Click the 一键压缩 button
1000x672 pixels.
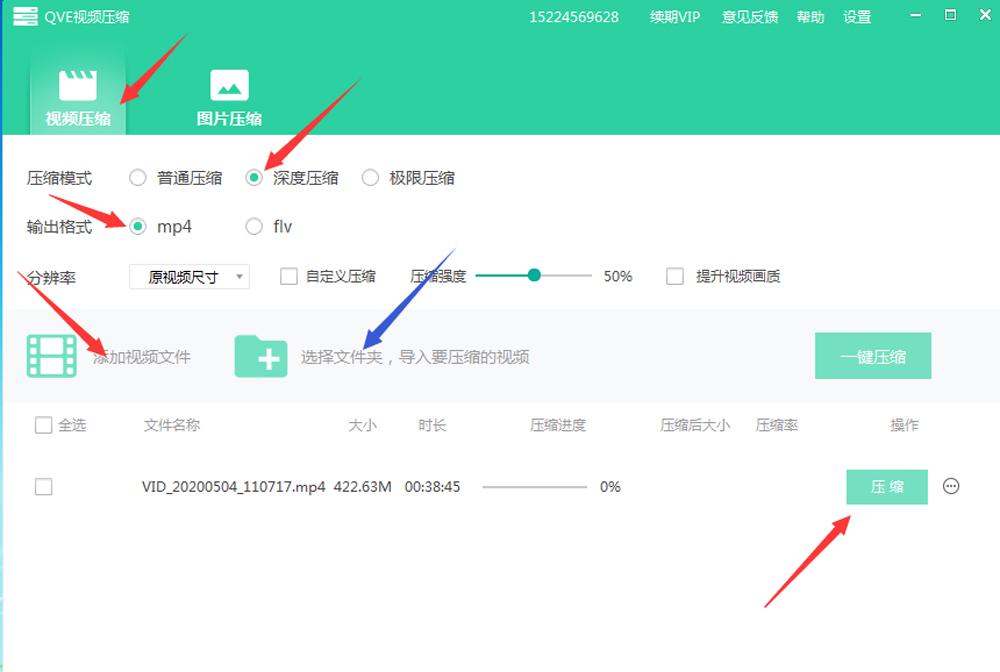click(x=872, y=356)
